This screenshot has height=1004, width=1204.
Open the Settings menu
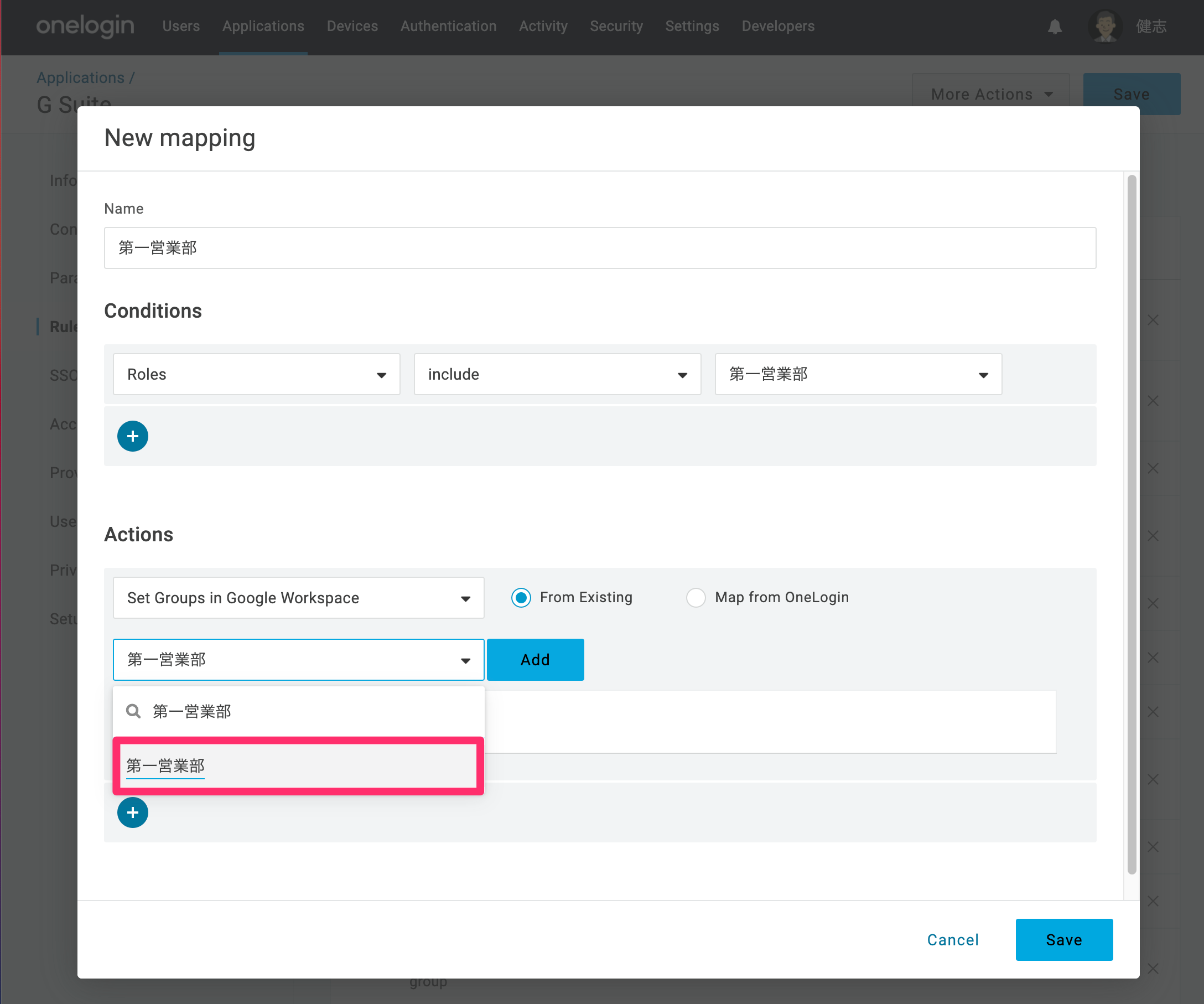692,27
